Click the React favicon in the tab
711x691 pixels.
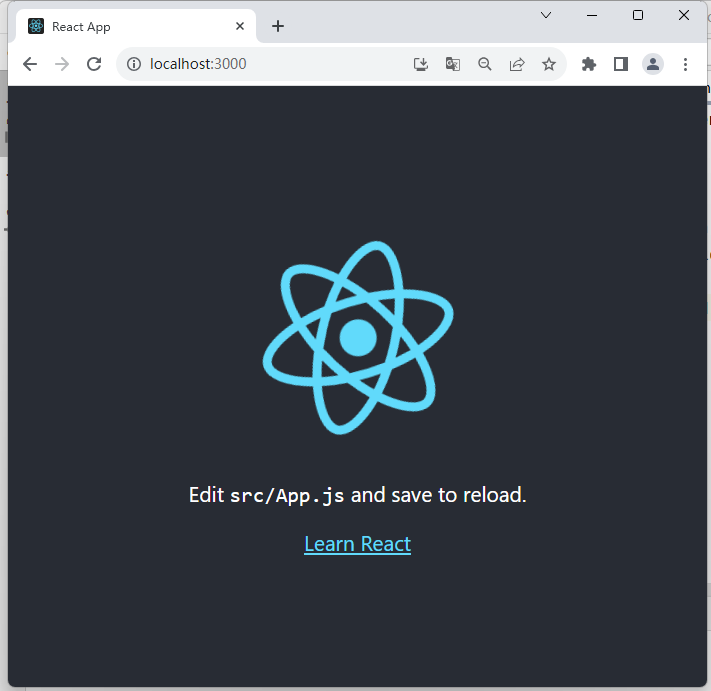click(x=36, y=26)
